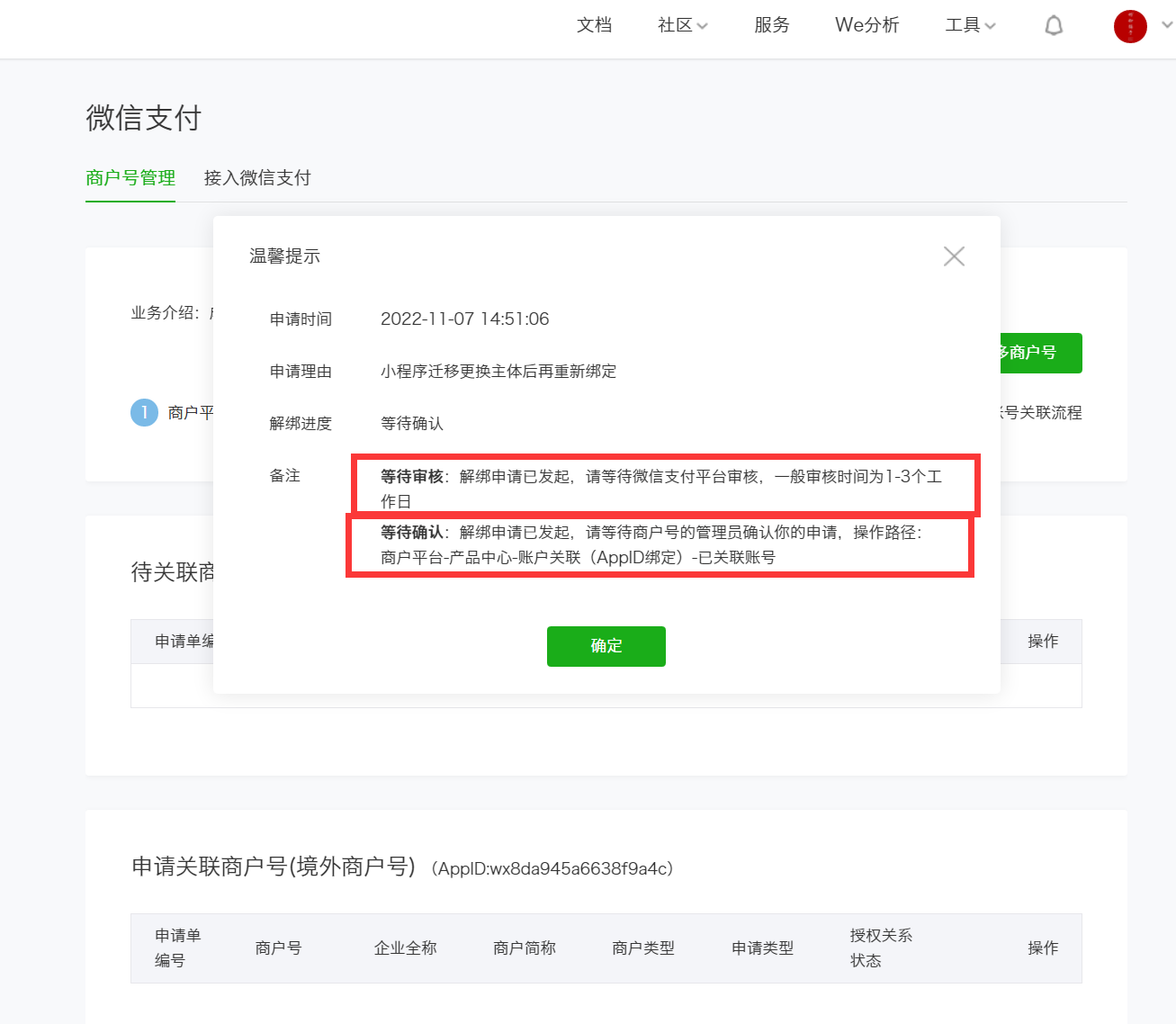
Task: Expand the 工具 dropdown menu
Action: [x=970, y=25]
